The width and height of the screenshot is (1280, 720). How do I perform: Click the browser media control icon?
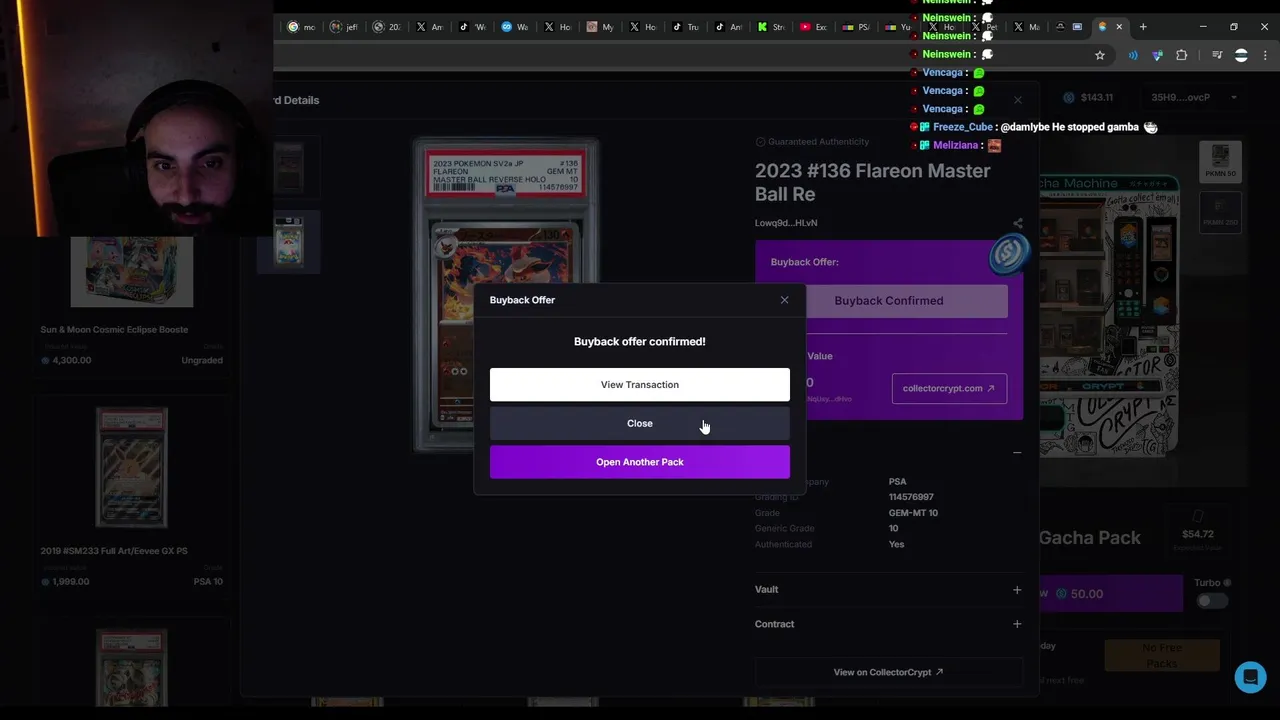coord(1217,56)
